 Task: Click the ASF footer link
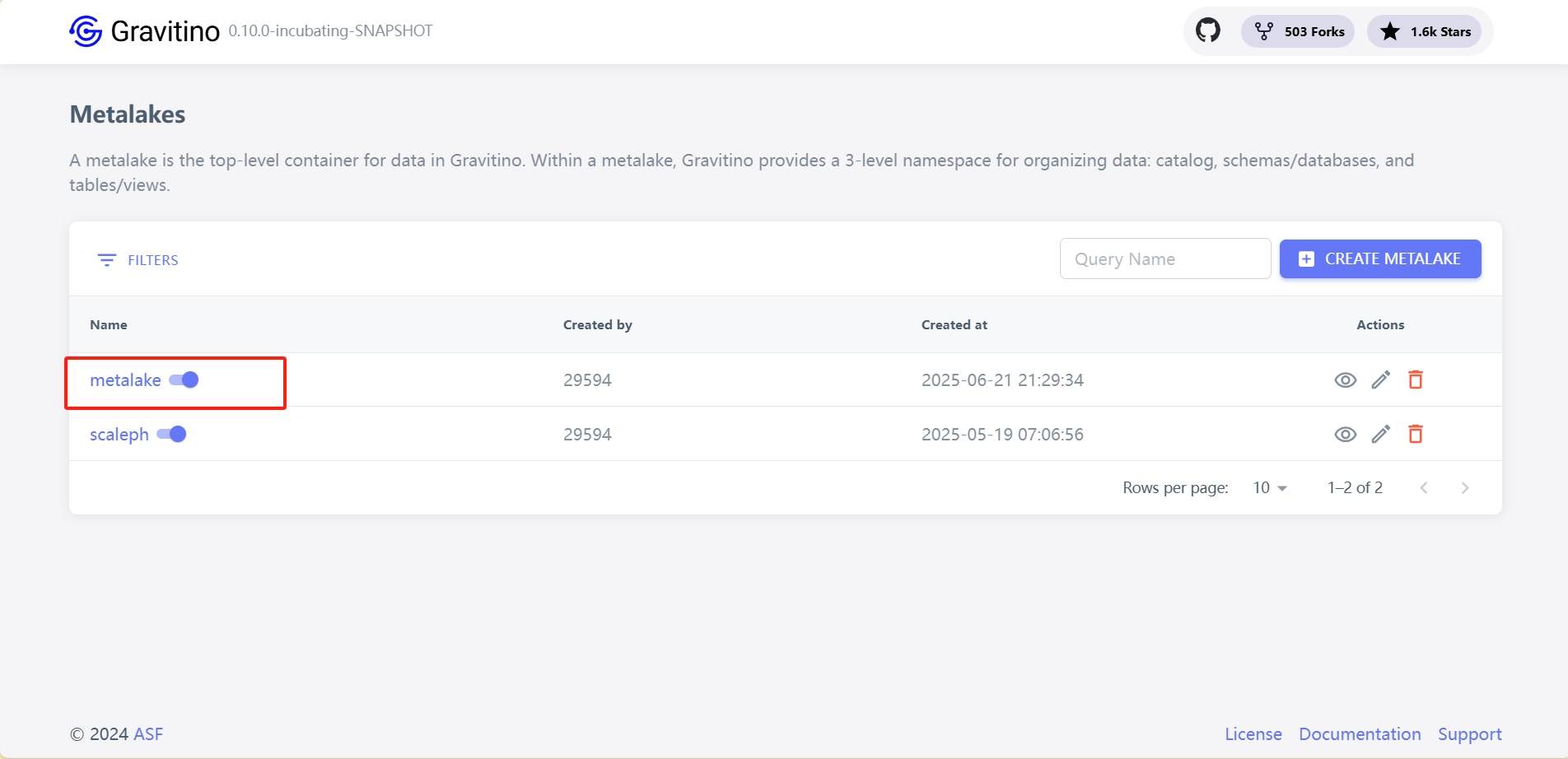click(x=149, y=734)
